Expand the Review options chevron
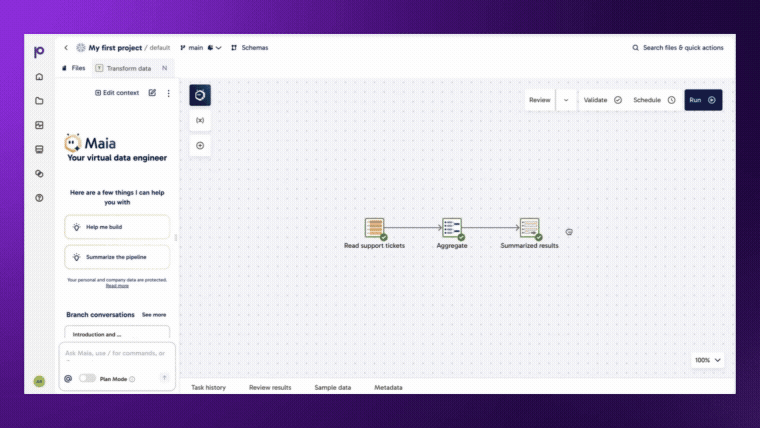The height and width of the screenshot is (428, 760). pos(566,100)
